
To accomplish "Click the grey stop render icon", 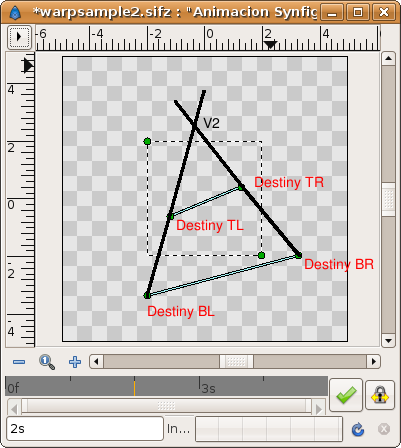I will point(384,429).
